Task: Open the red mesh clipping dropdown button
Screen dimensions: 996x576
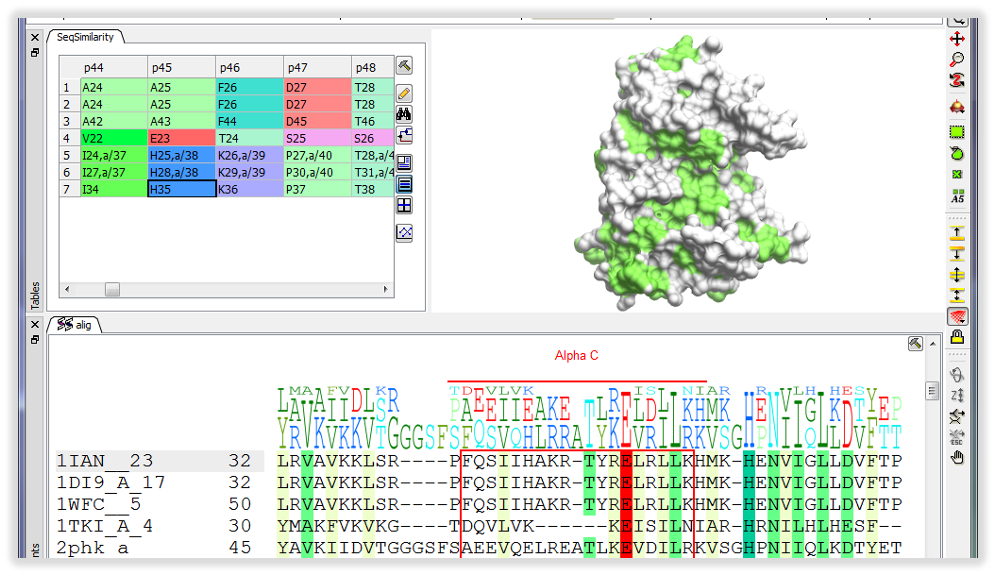Action: 957,316
